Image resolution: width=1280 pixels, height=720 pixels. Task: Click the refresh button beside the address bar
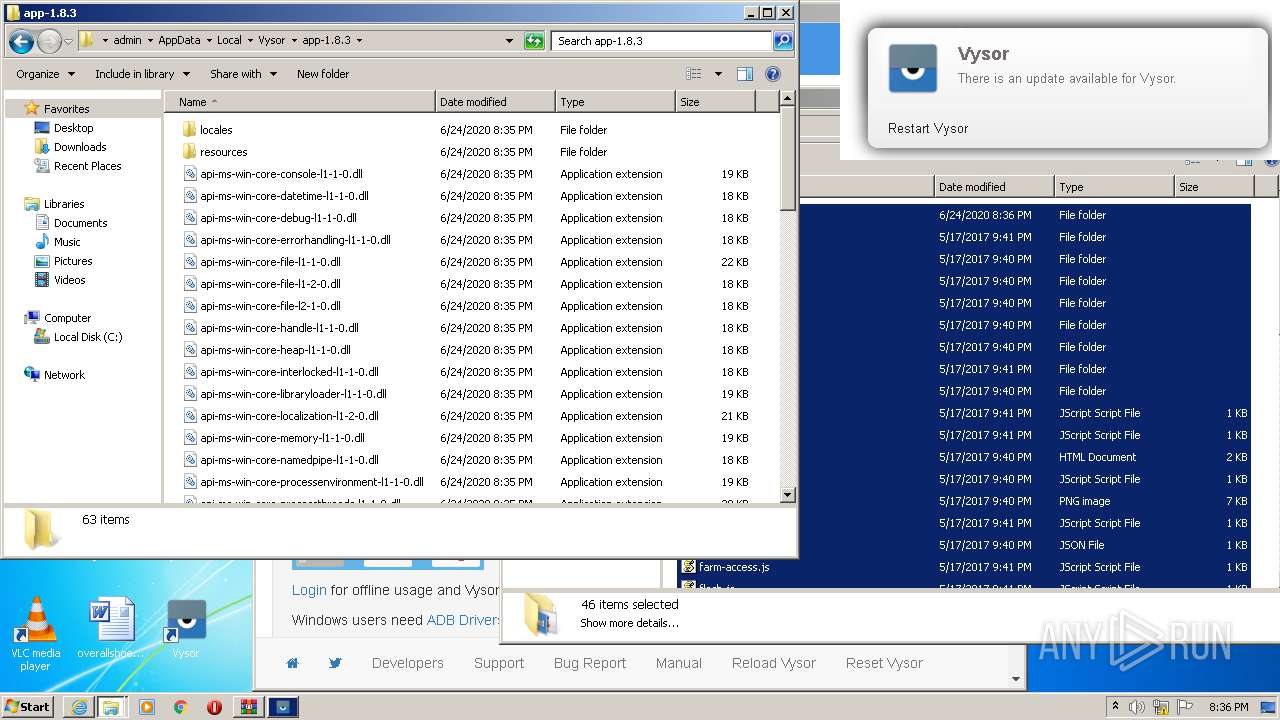535,41
